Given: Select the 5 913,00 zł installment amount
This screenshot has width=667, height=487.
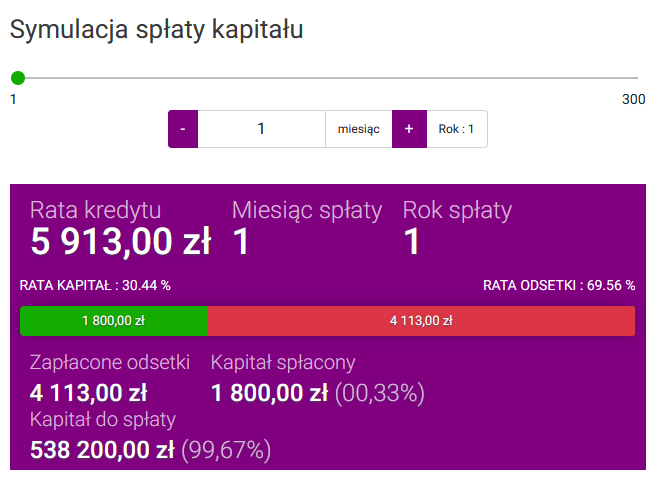Looking at the screenshot, I should coord(120,242).
